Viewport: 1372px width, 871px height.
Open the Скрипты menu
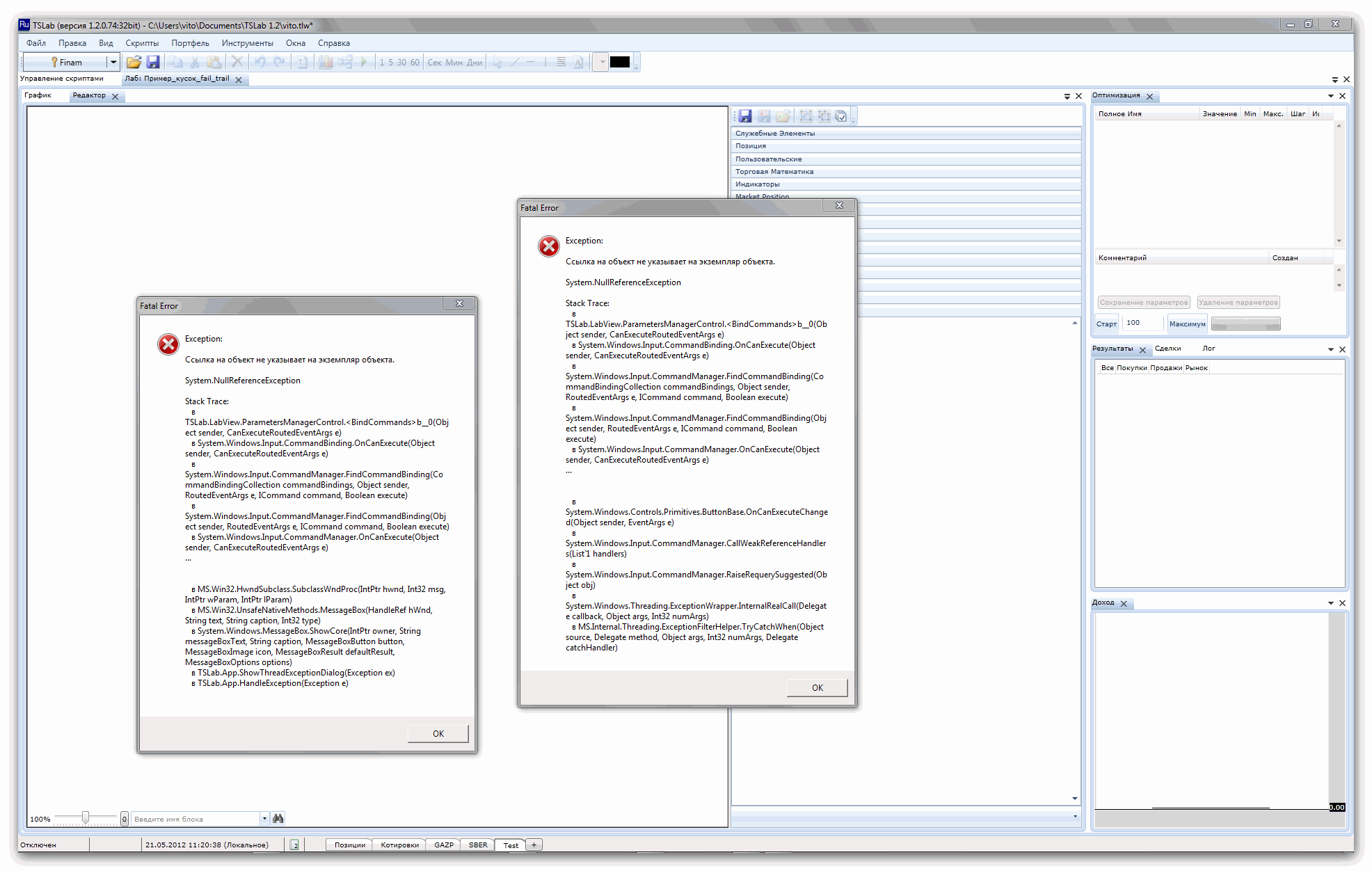(142, 43)
